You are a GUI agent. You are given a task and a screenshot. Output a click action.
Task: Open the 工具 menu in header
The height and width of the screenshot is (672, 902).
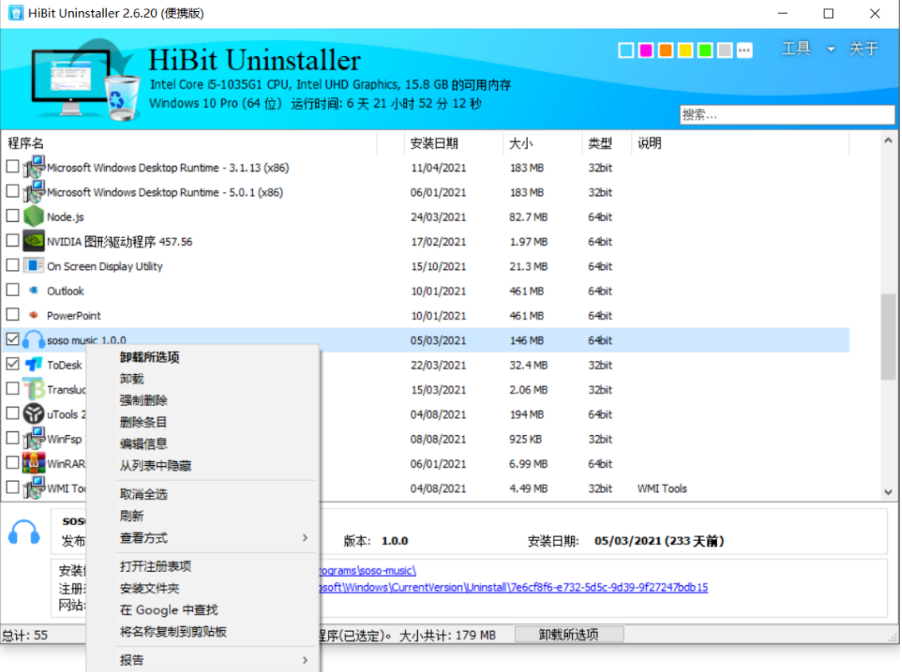[796, 49]
